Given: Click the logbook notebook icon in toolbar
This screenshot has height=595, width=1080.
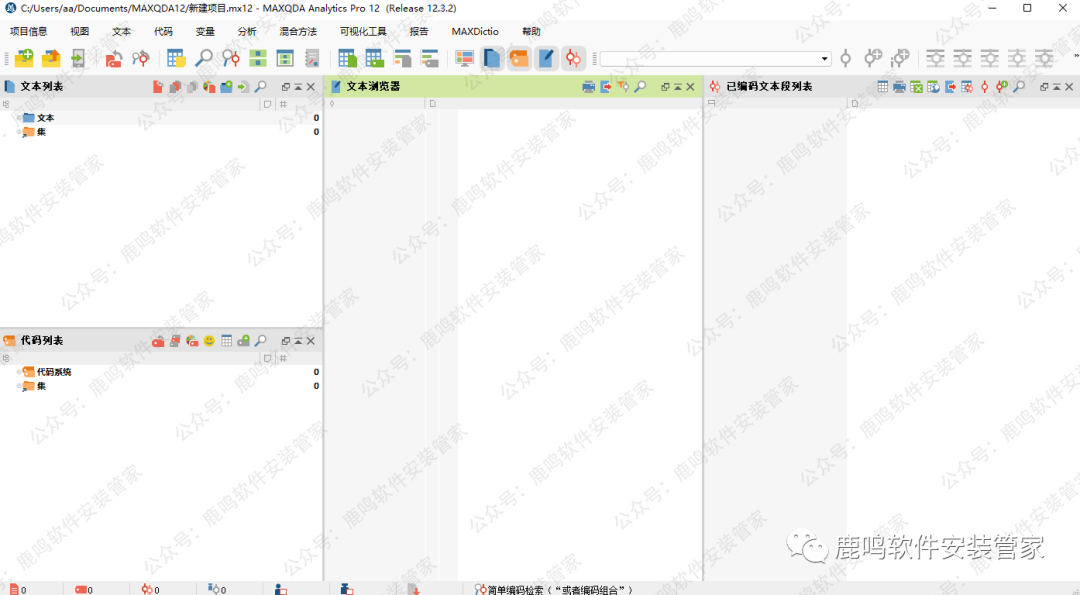Looking at the screenshot, I should [x=312, y=59].
